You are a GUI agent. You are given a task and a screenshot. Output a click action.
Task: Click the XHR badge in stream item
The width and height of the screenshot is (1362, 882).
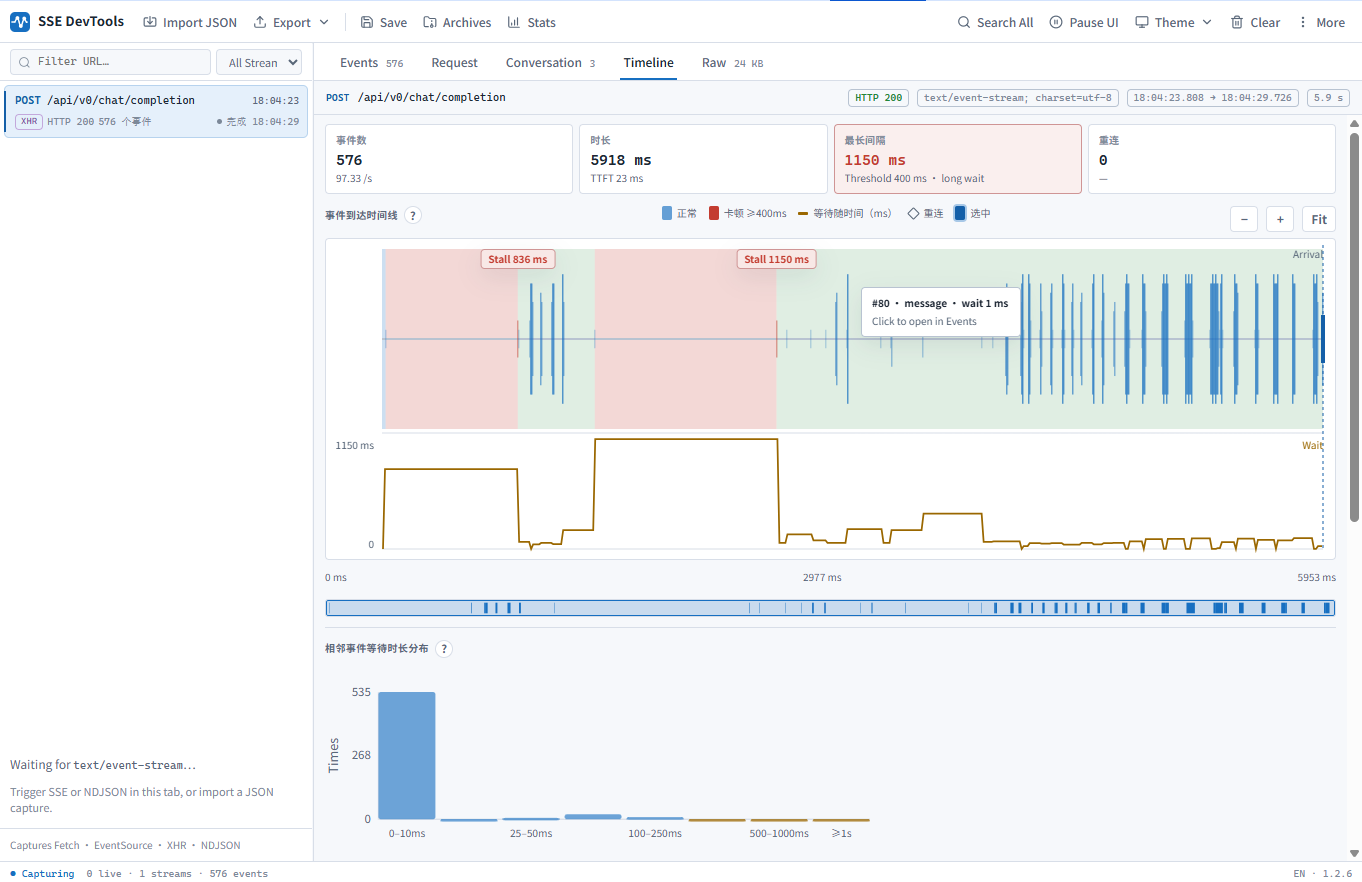tap(29, 121)
